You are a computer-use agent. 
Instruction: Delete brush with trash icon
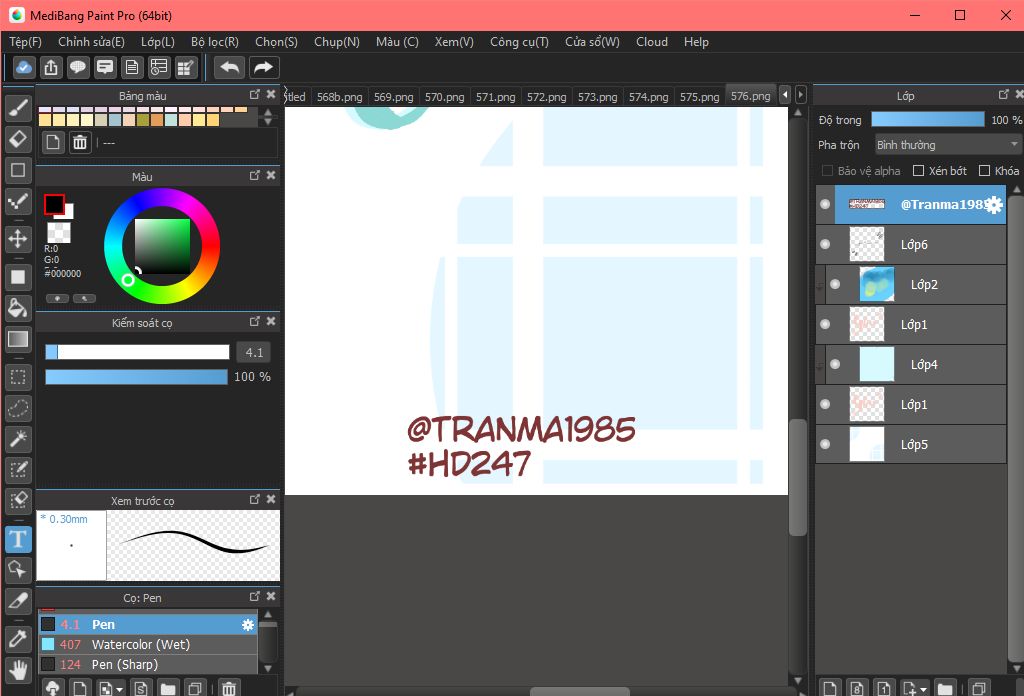click(229, 688)
